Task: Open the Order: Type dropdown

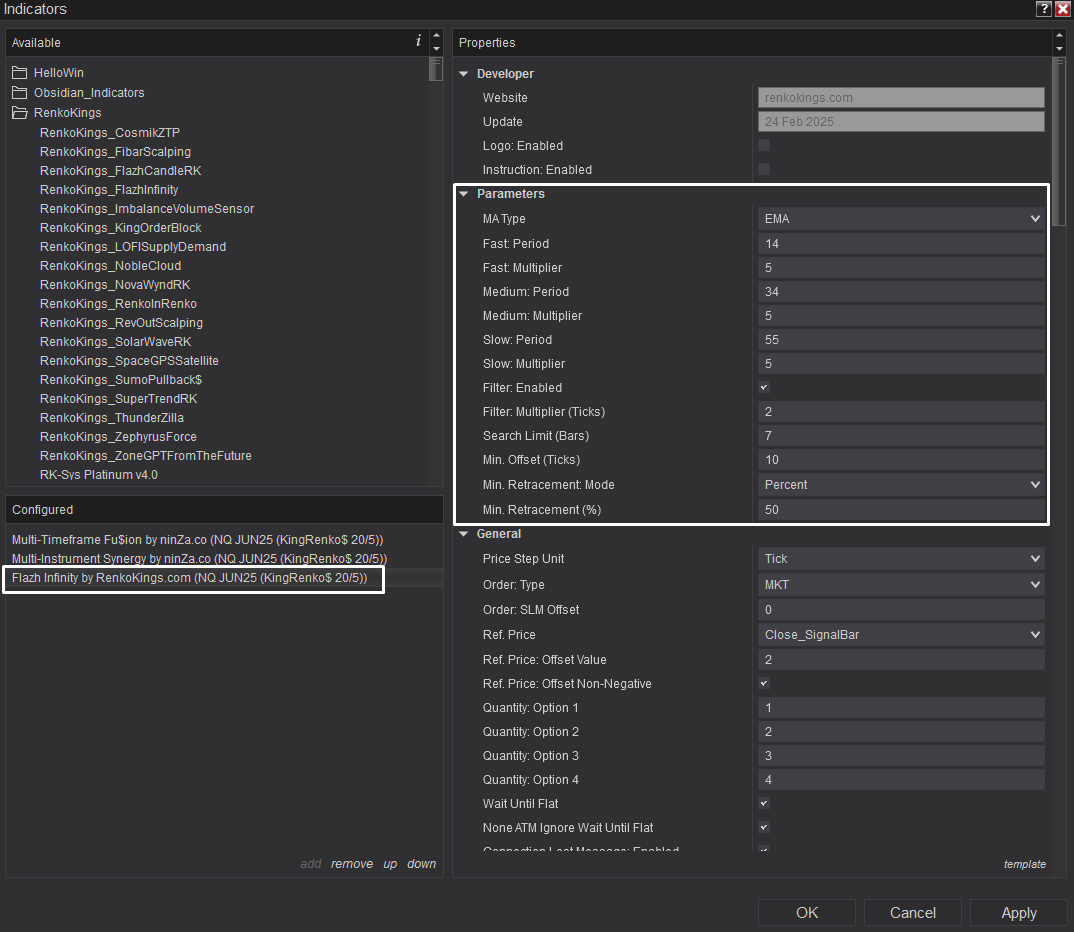Action: (901, 584)
